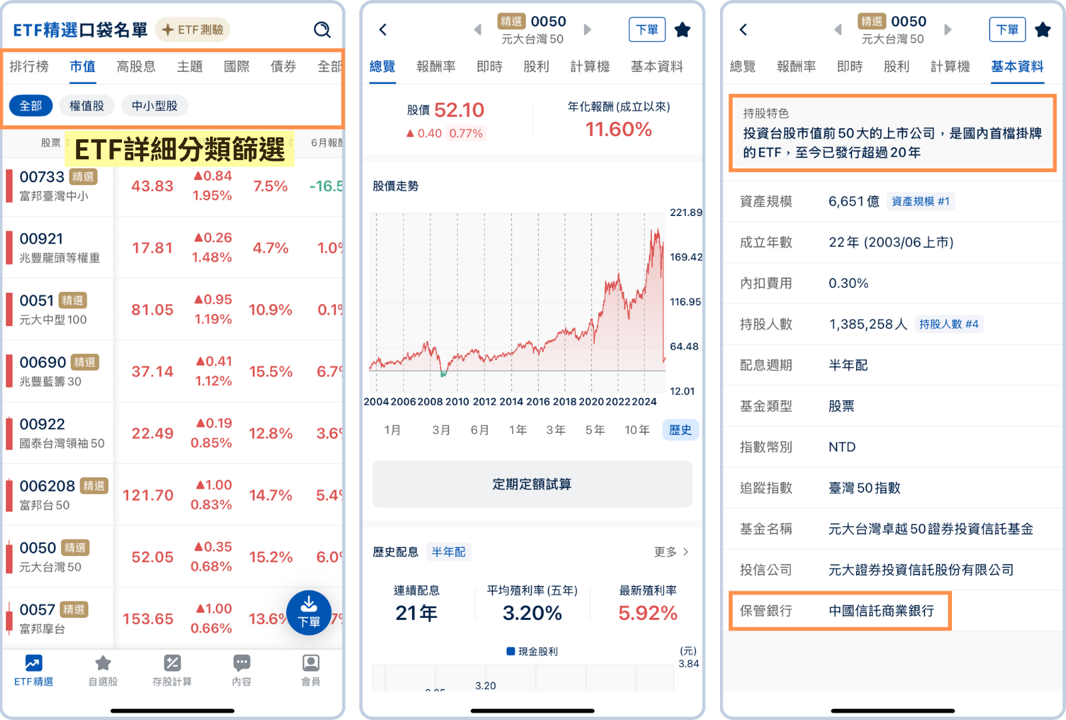The image size is (1066, 720).
Task: Select the 債券 tab
Action: pos(283,66)
